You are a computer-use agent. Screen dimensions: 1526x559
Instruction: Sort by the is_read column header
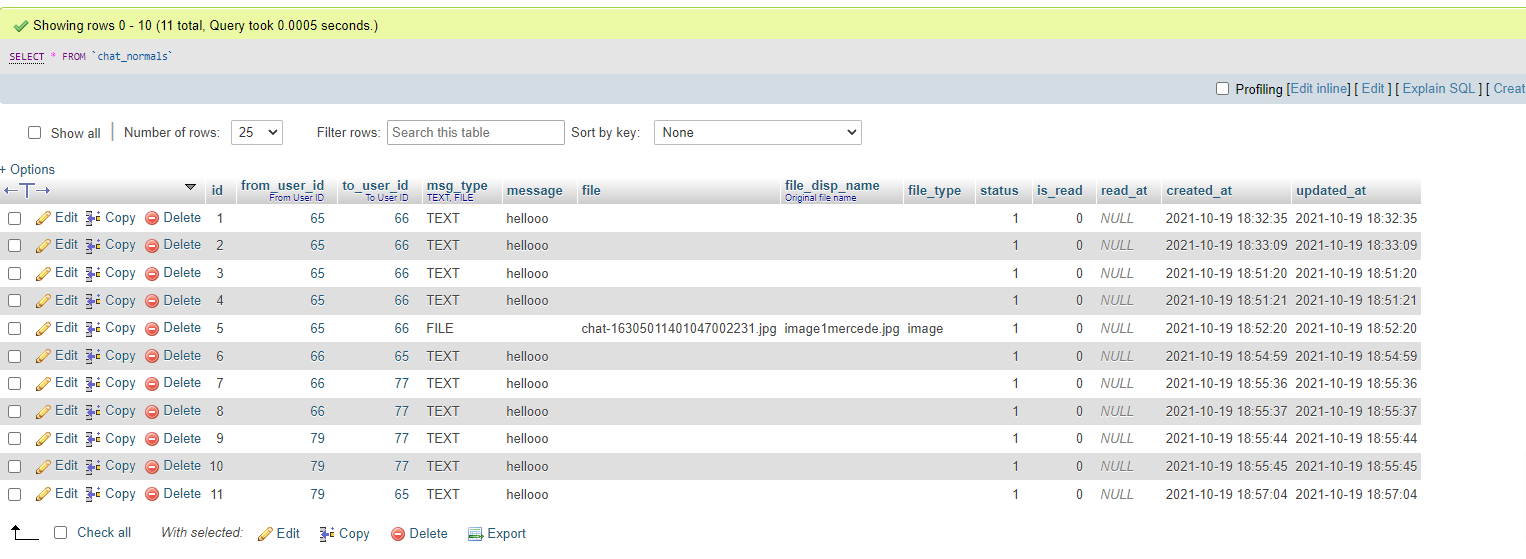pos(1059,190)
